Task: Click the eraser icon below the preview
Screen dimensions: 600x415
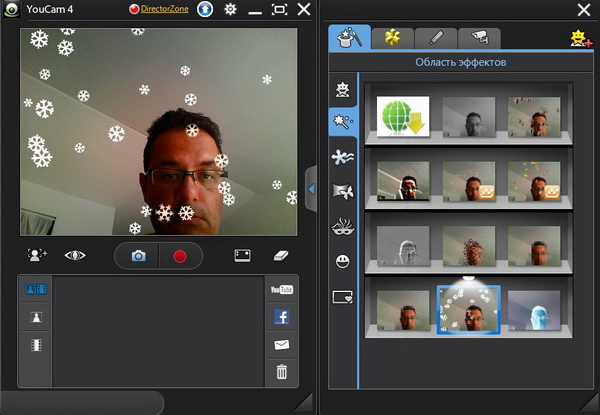Action: pyautogui.click(x=281, y=256)
